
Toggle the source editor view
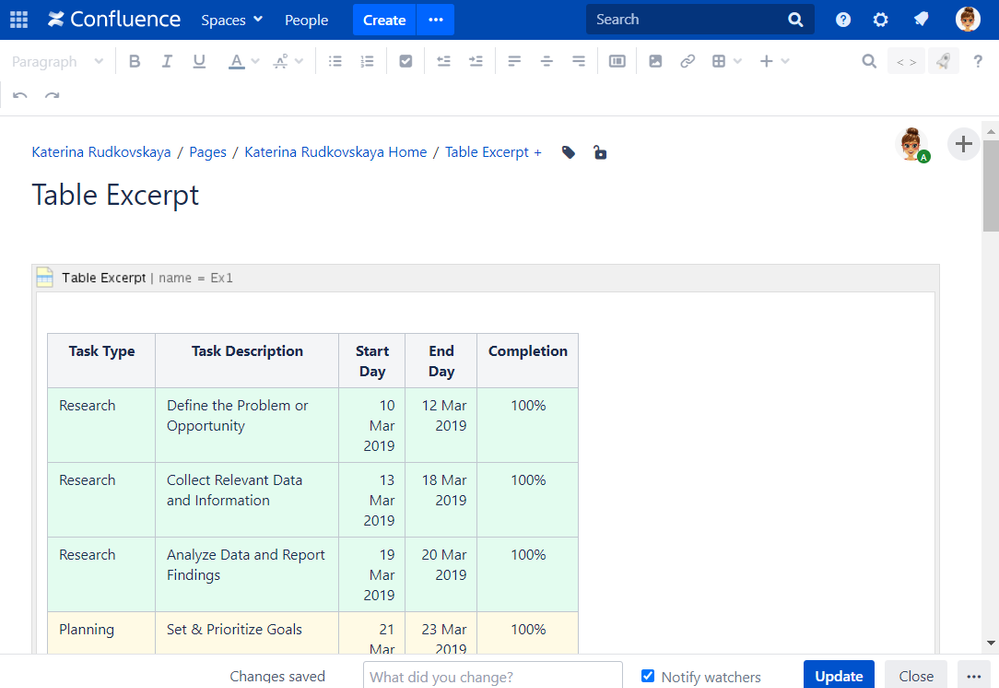coord(905,62)
